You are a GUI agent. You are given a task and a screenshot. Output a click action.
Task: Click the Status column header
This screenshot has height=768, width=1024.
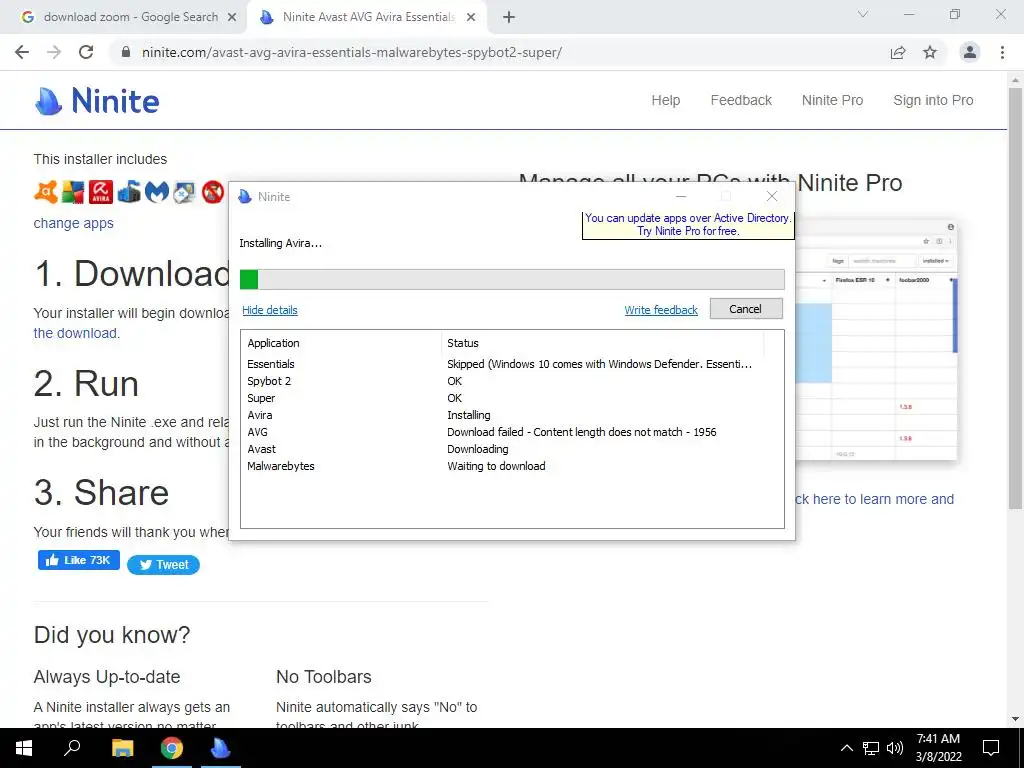(x=603, y=343)
